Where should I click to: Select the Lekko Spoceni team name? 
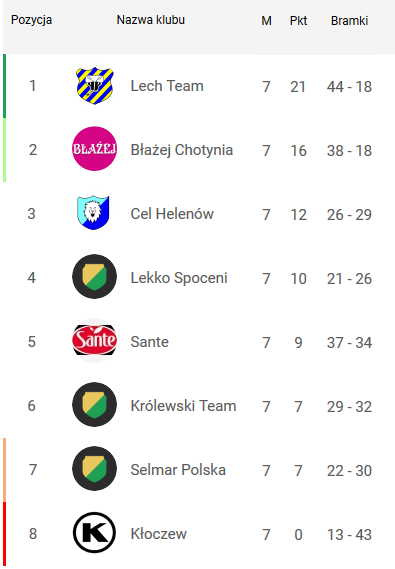click(x=179, y=278)
